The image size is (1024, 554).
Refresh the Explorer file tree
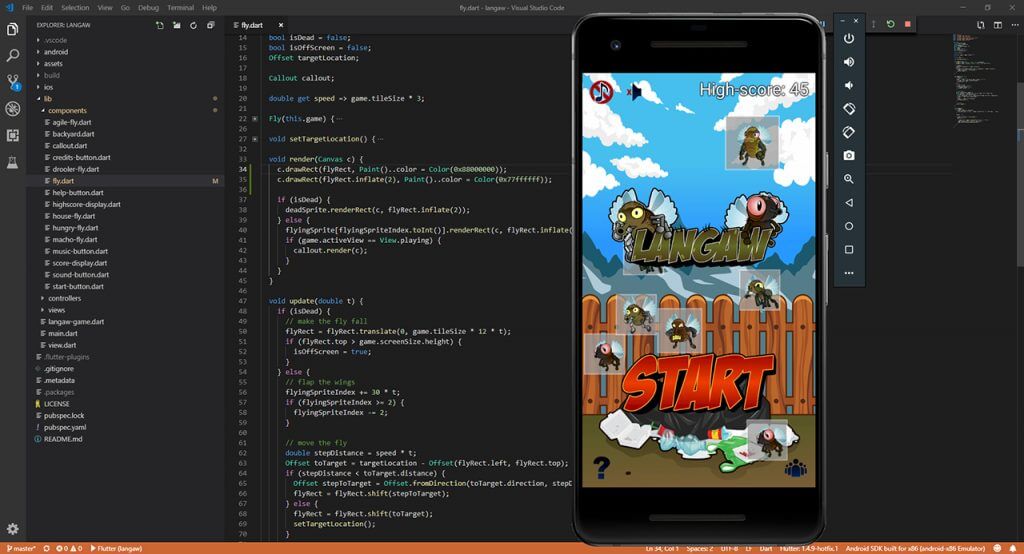pos(193,24)
